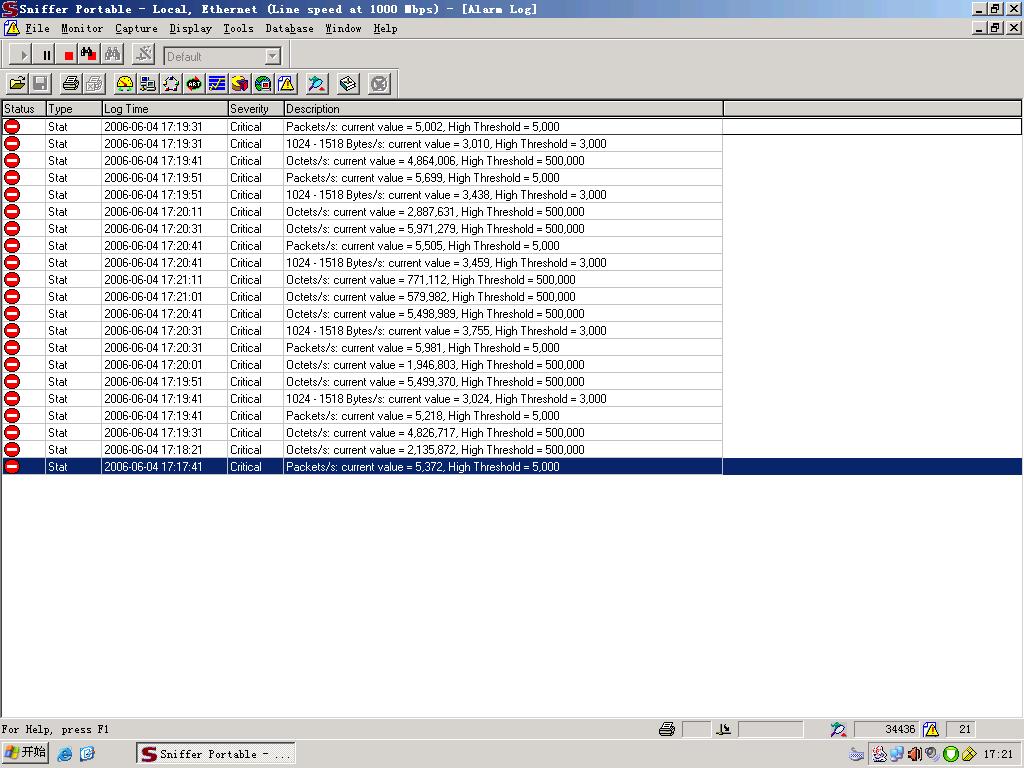Click the green shield tray icon

tap(951, 754)
